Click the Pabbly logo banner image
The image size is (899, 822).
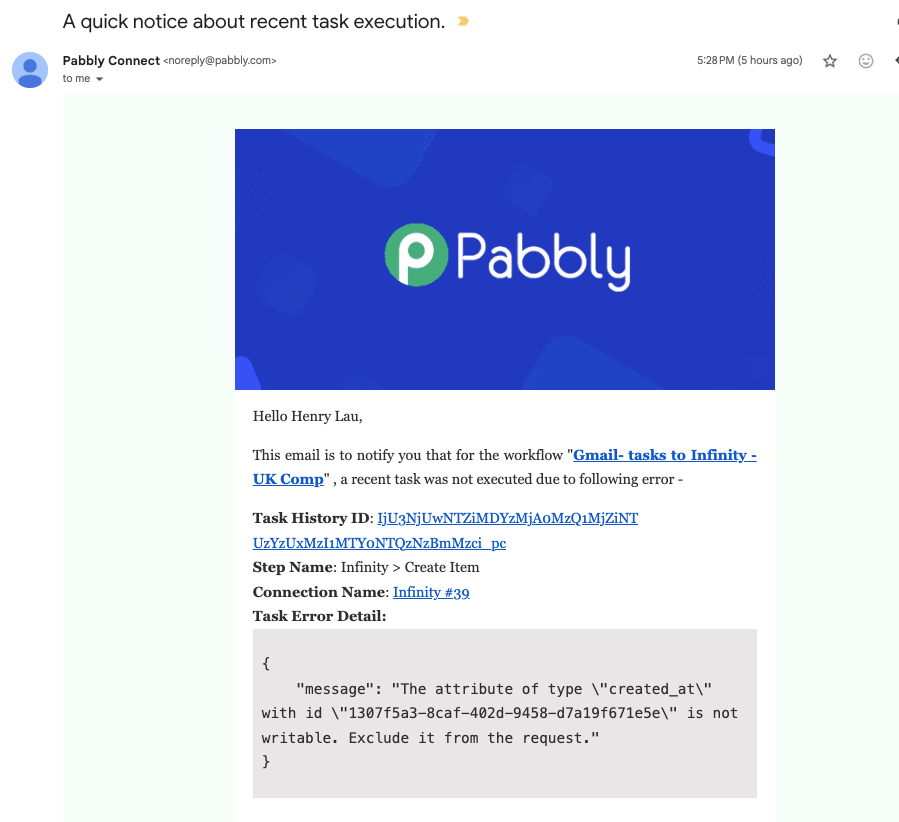click(505, 259)
